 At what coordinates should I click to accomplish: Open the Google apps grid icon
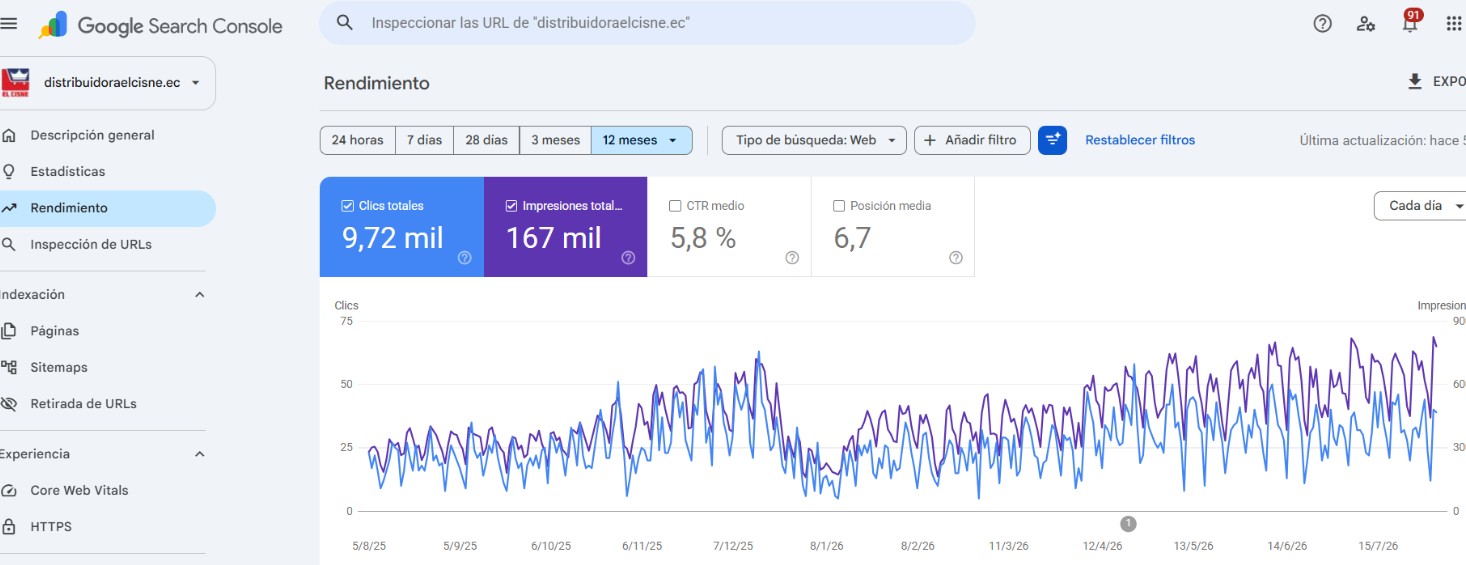pos(1453,23)
